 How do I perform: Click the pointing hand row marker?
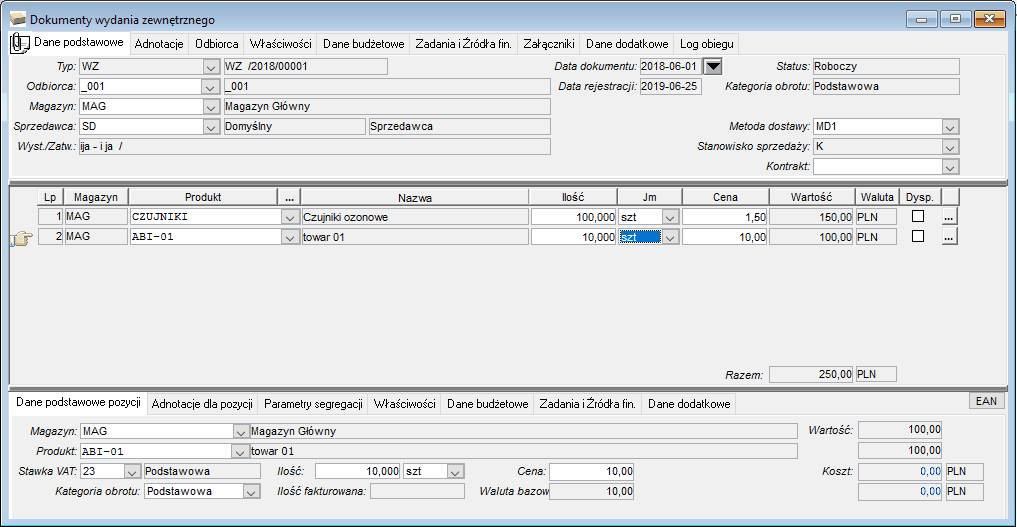[21, 239]
